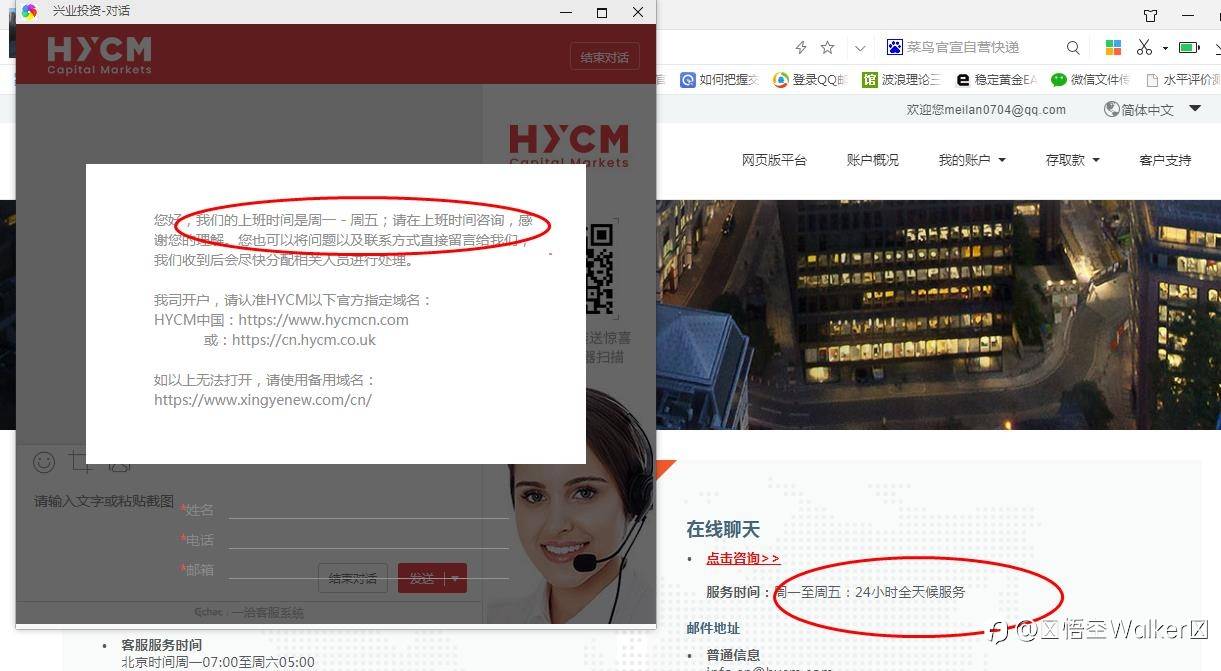Click the lightning speed-mode icon in address bar
The image size is (1221, 671).
coord(801,47)
